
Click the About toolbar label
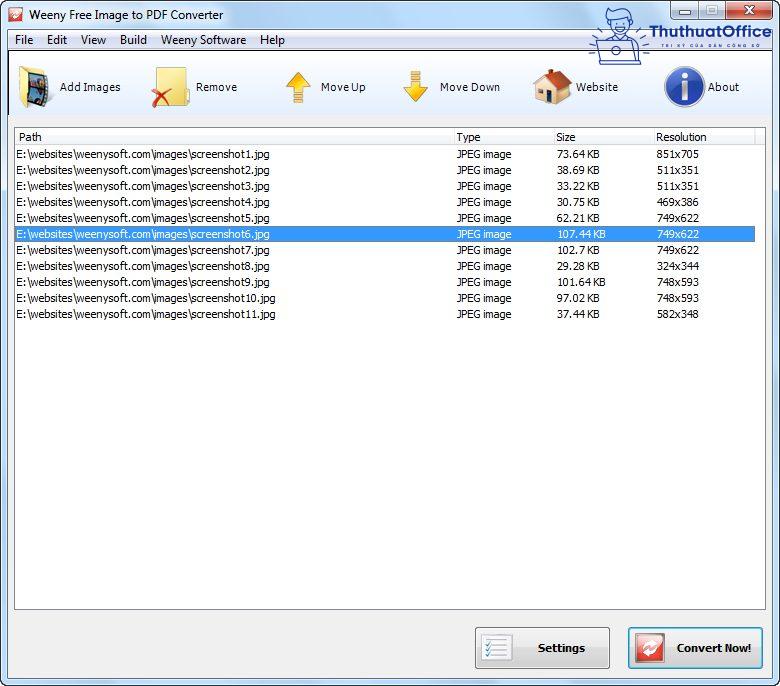pyautogui.click(x=723, y=87)
